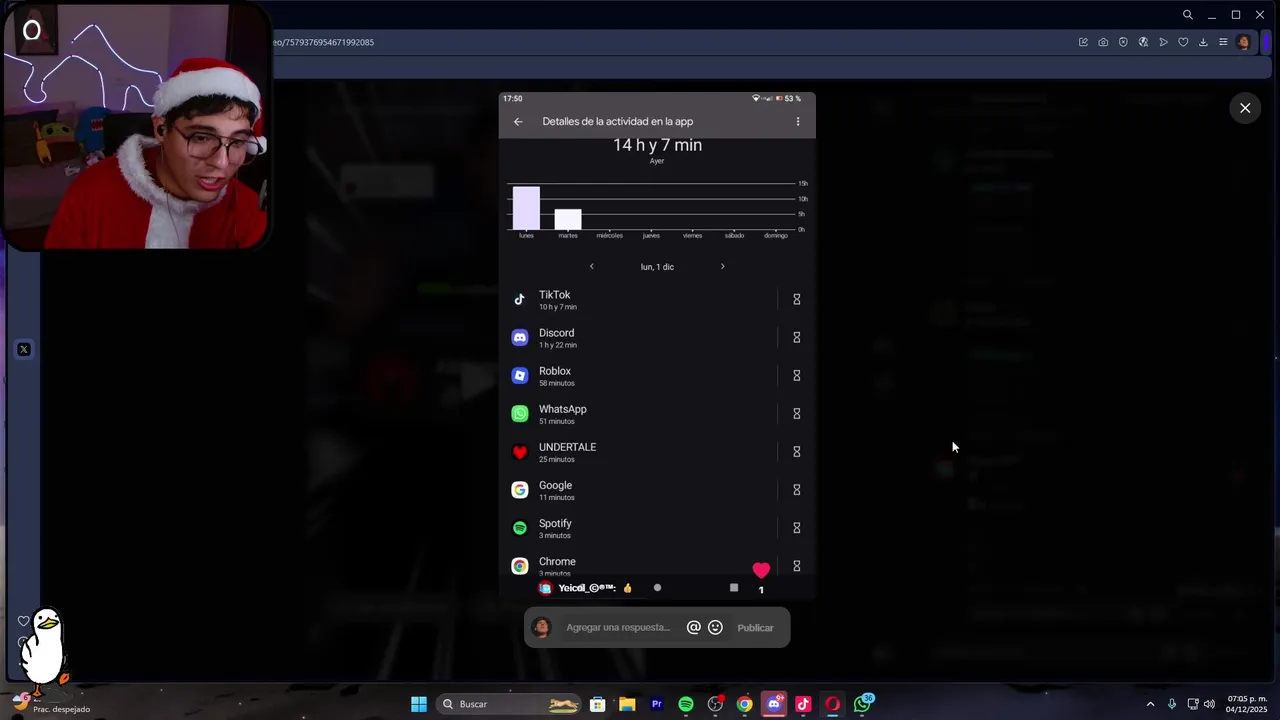
Task: Open the browser search magnifier in title bar
Action: pos(1187,15)
